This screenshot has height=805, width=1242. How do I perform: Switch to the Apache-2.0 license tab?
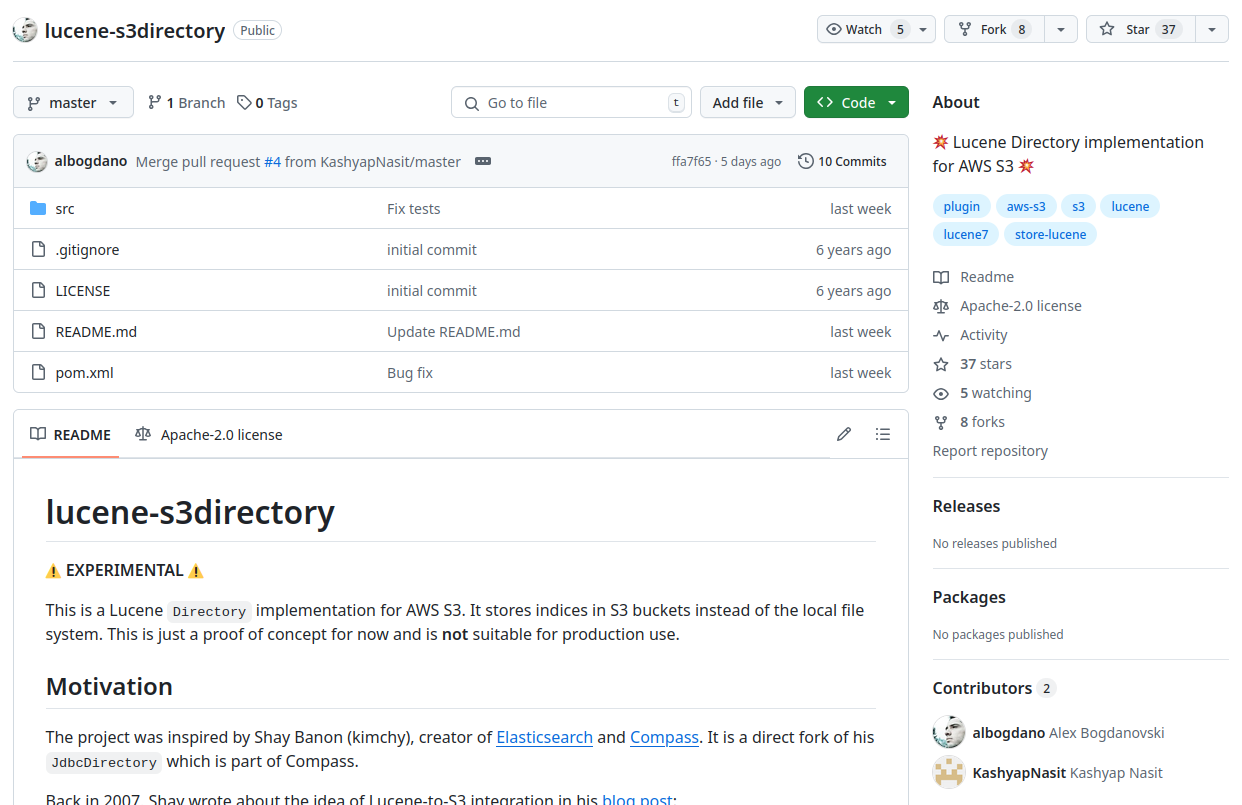point(209,434)
